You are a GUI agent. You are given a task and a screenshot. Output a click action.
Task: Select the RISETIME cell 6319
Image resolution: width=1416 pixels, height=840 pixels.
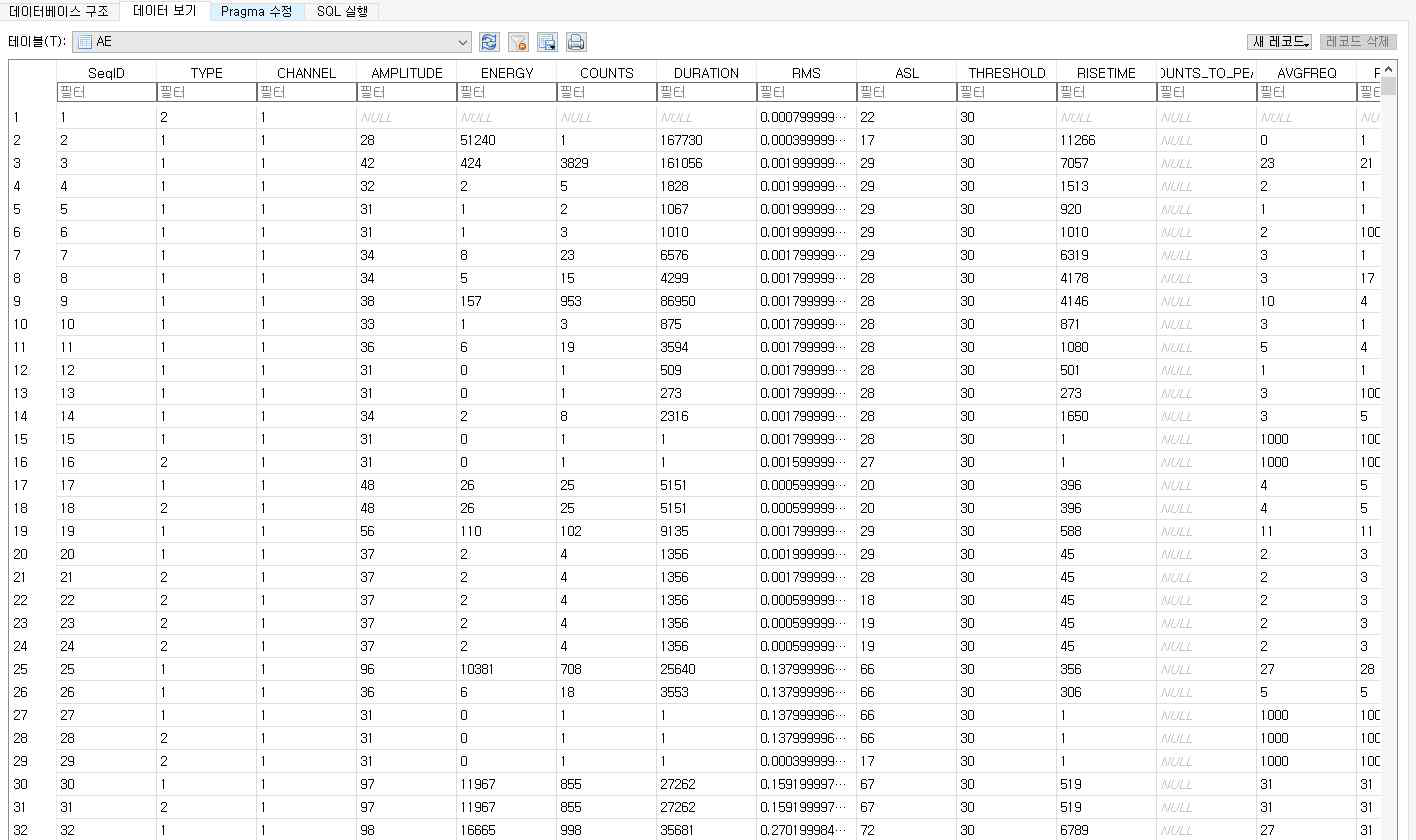click(x=1106, y=255)
